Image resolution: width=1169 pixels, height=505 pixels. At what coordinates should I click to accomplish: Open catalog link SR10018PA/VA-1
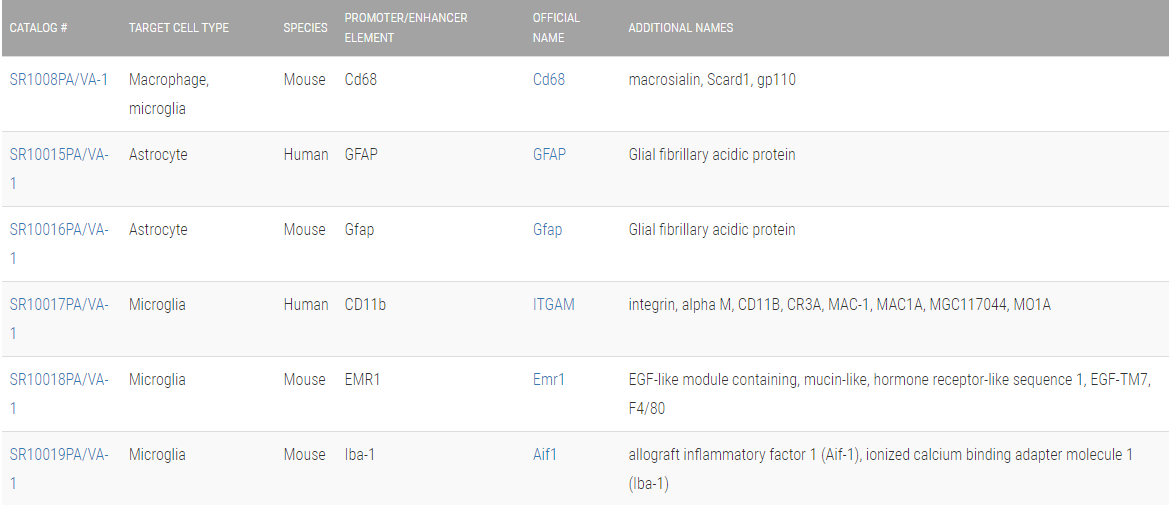(x=59, y=380)
